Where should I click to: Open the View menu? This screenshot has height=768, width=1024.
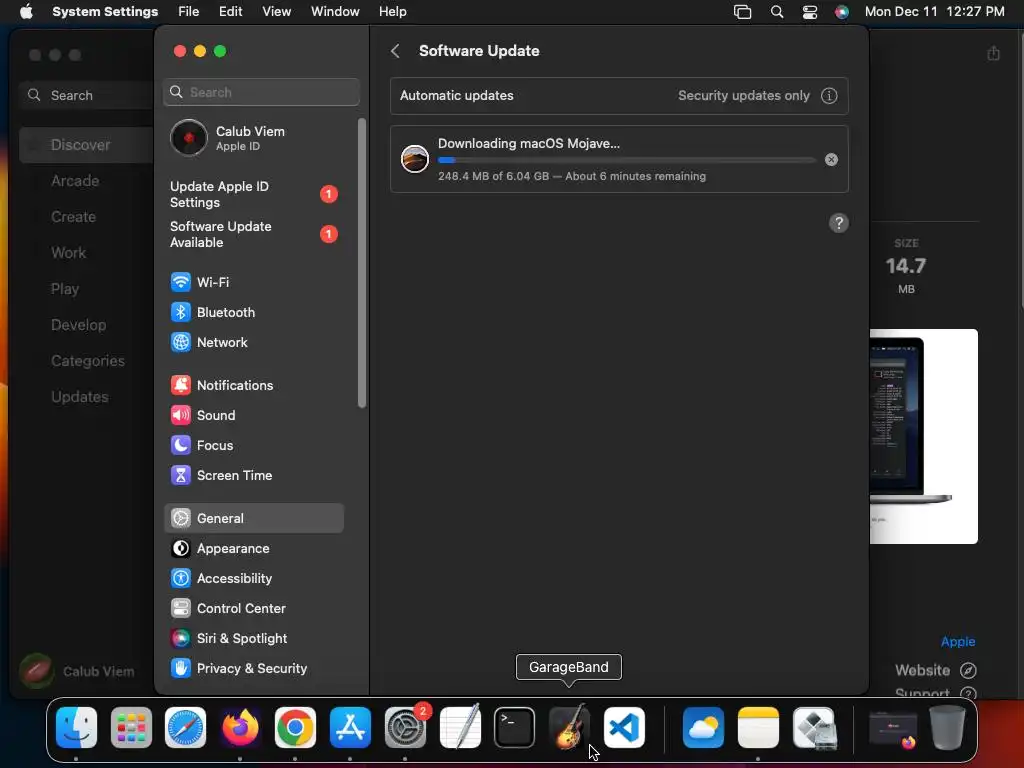pyautogui.click(x=276, y=12)
